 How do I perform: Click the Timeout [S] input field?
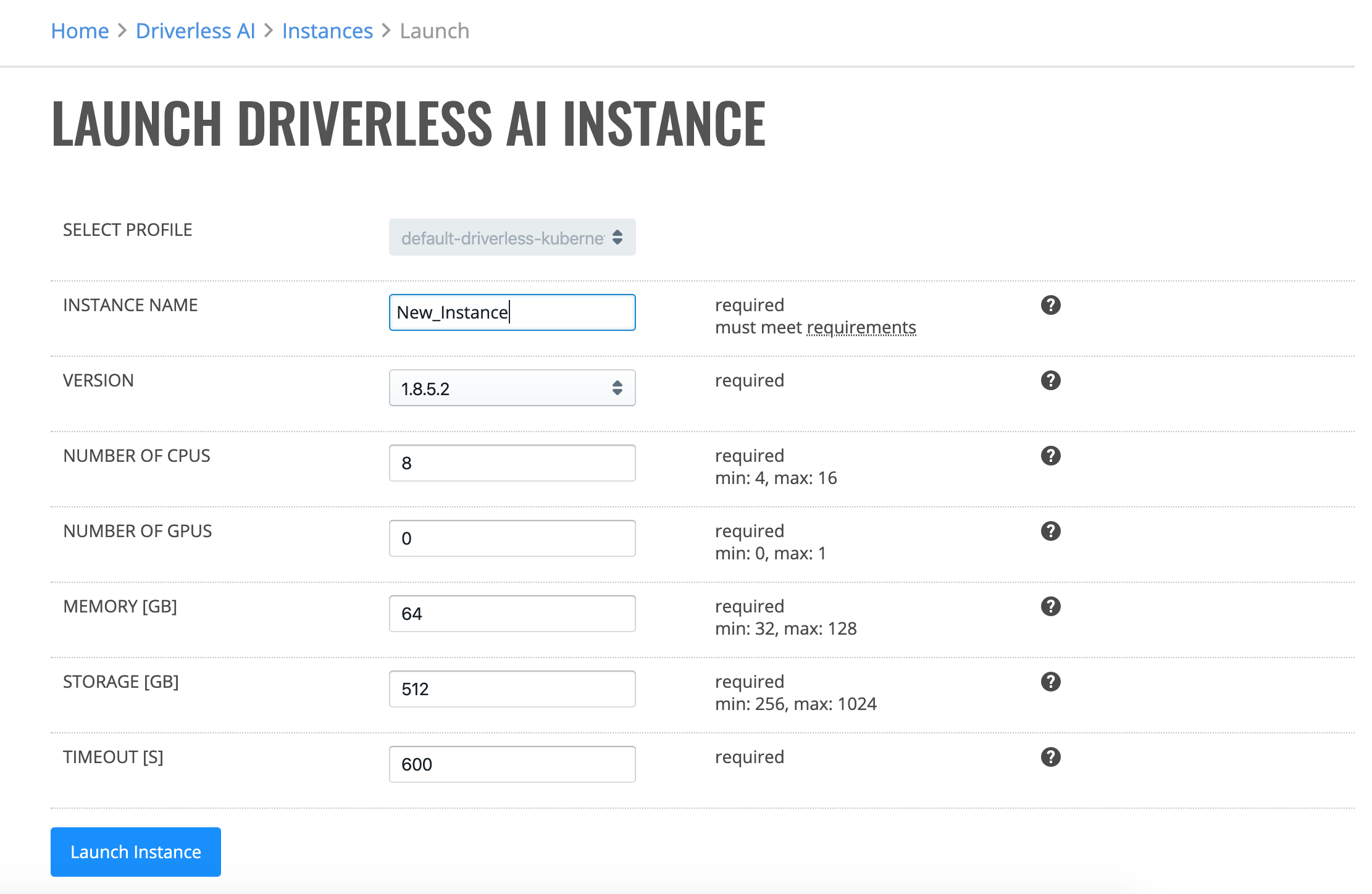point(512,764)
